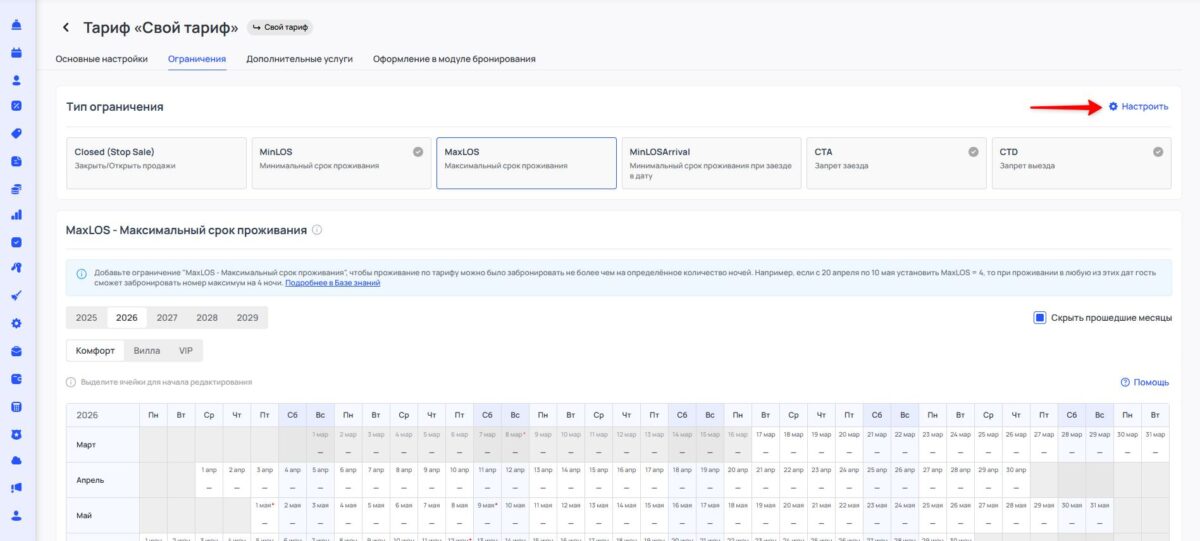Click the Свой тариф badge near title
The width and height of the screenshot is (1200, 541).
[278, 27]
